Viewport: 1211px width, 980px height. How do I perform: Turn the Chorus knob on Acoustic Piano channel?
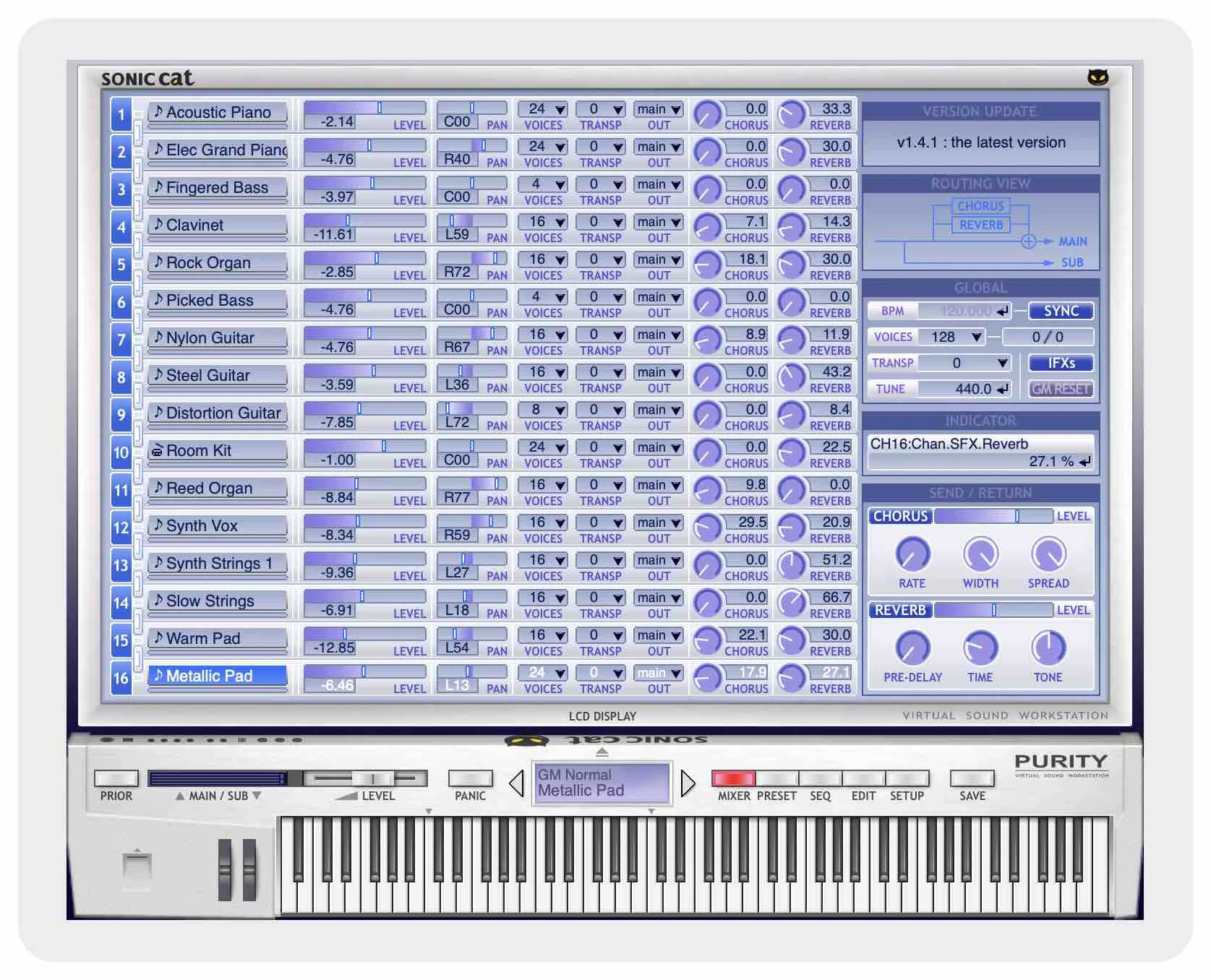point(706,115)
